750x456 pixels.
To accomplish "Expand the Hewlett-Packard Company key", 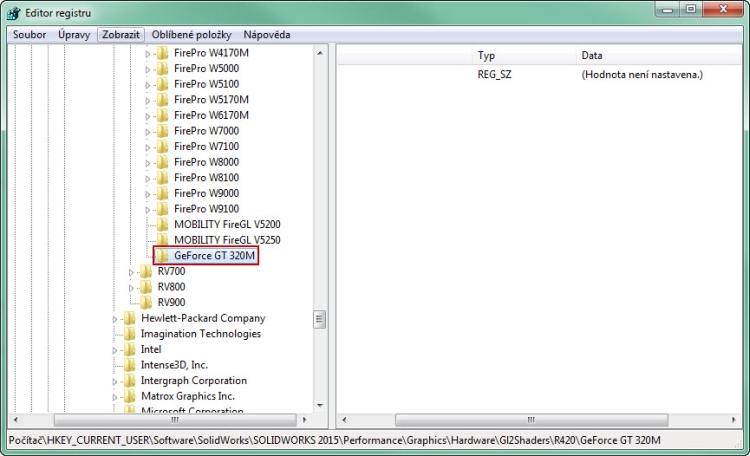I will 115,319.
